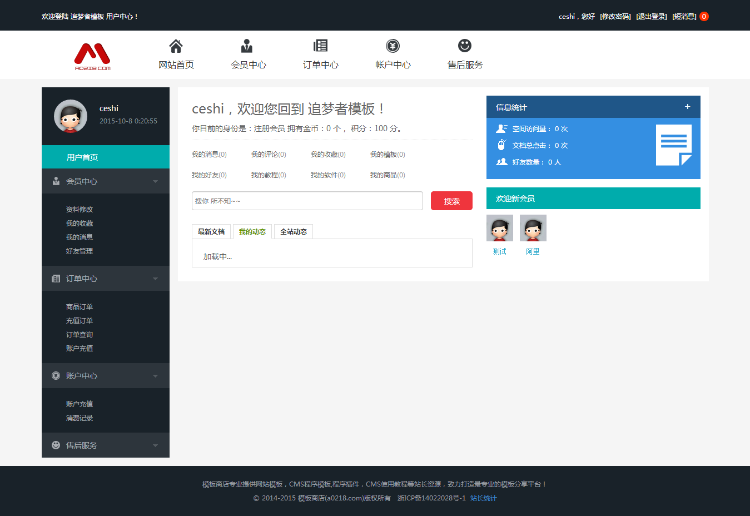The image size is (750, 516).
Task: Click the 测试 member name link
Action: click(x=499, y=251)
